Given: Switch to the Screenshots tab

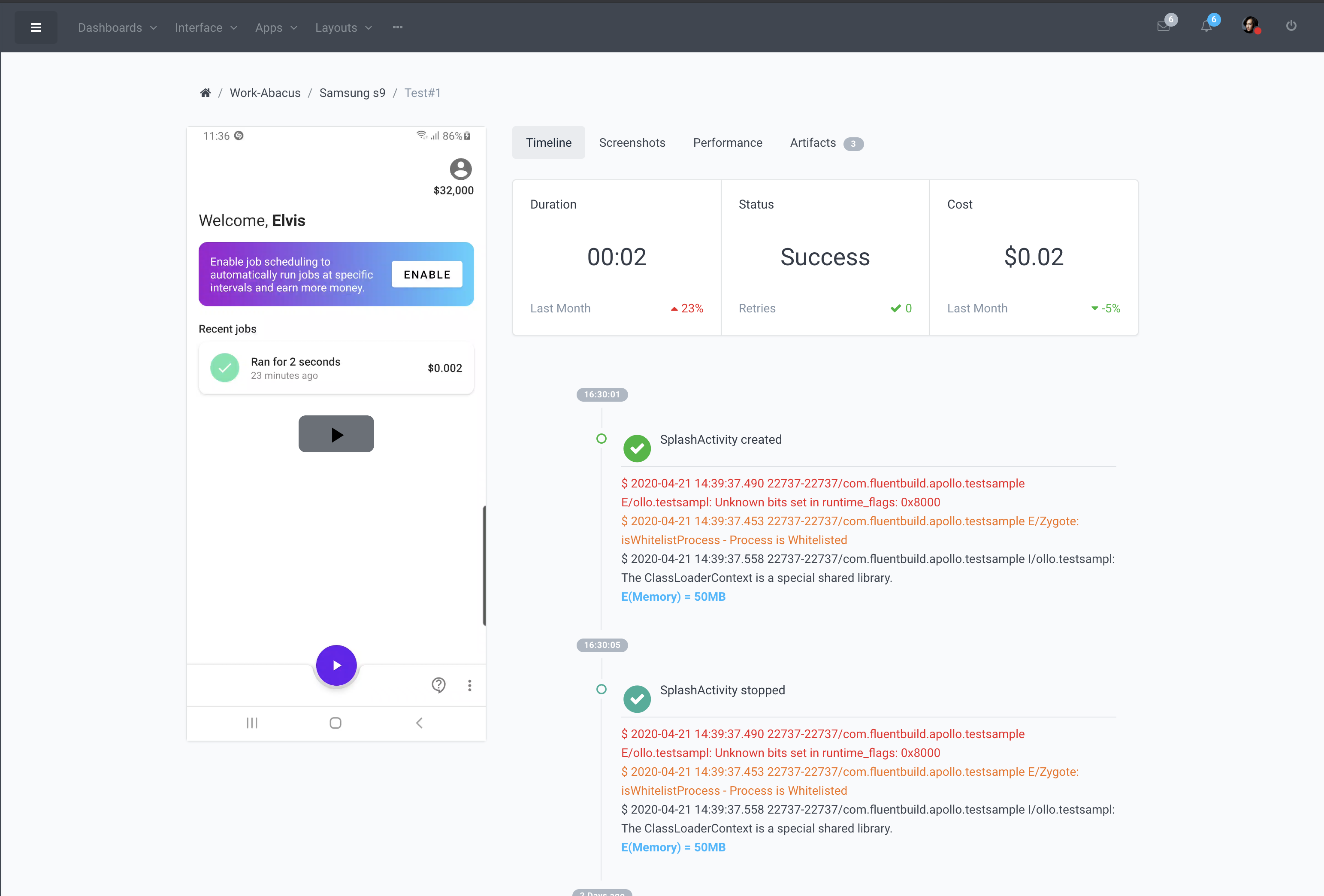Looking at the screenshot, I should pos(631,142).
